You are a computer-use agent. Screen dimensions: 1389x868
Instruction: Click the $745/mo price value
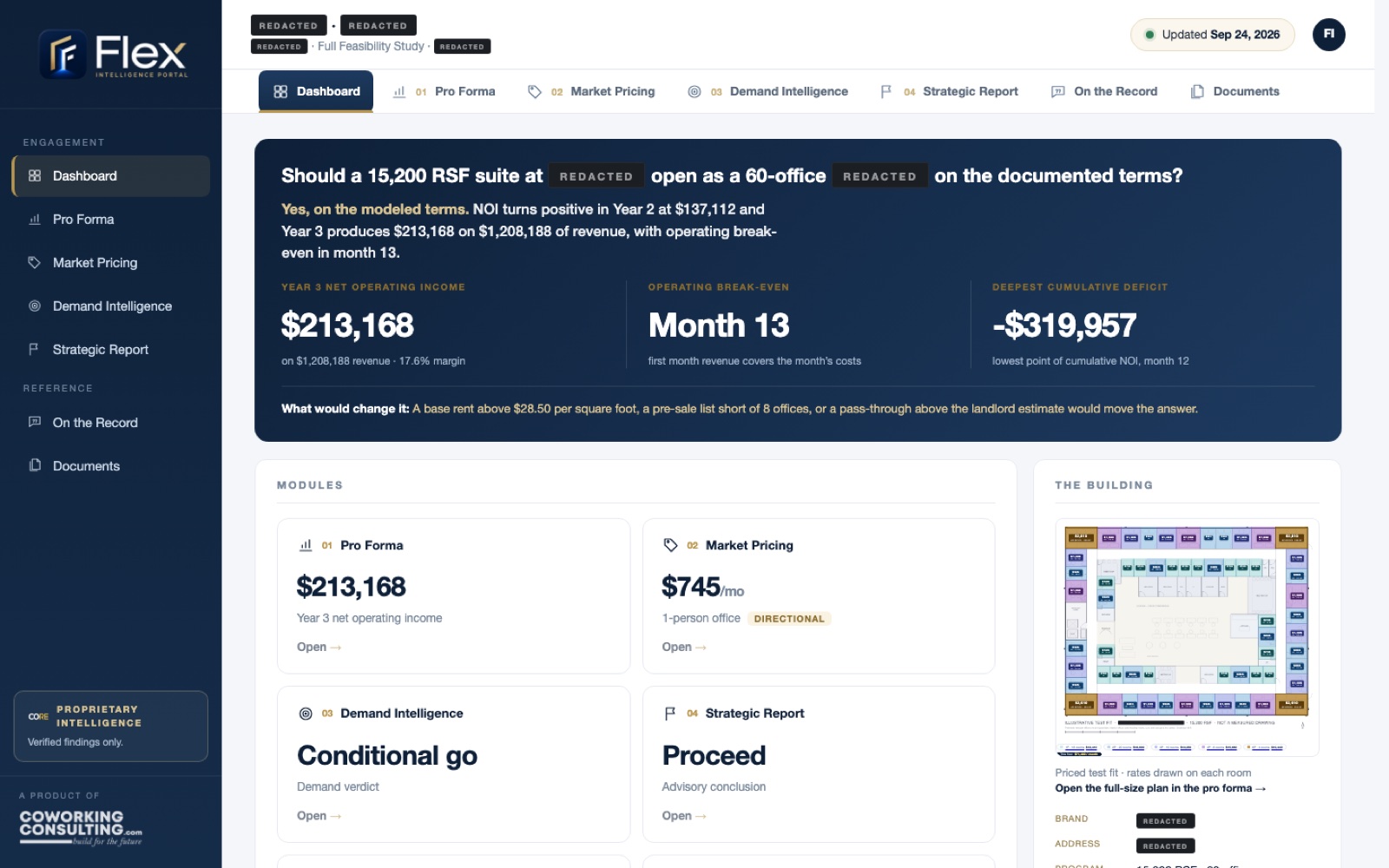tap(702, 588)
